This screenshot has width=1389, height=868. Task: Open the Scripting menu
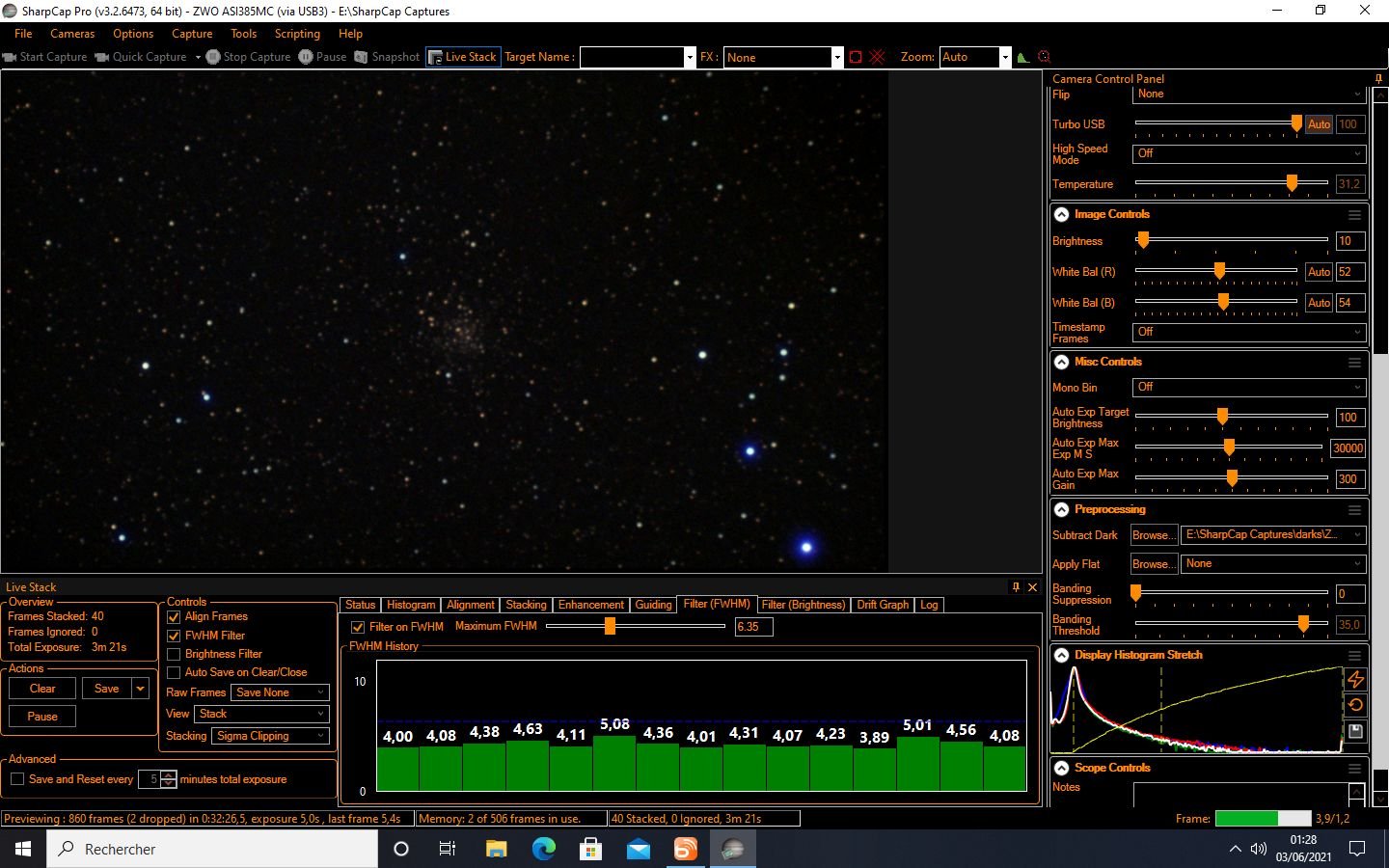pyautogui.click(x=297, y=34)
